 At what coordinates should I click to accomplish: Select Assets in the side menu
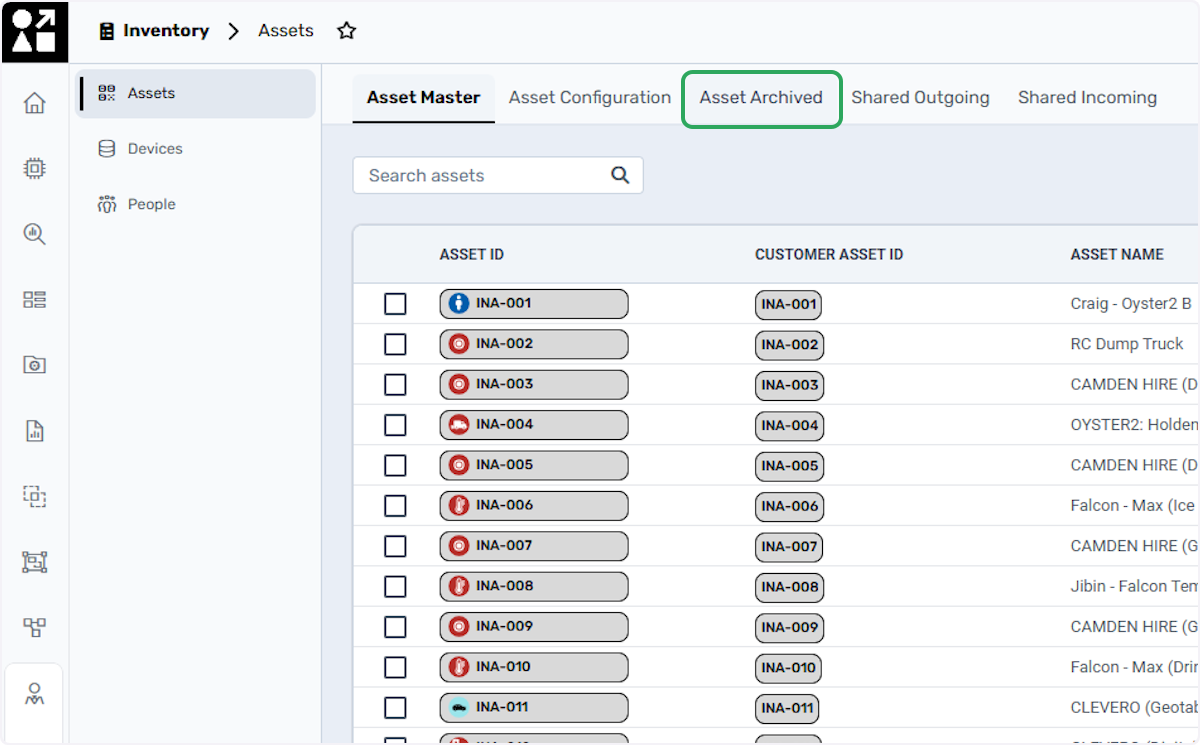pos(195,93)
